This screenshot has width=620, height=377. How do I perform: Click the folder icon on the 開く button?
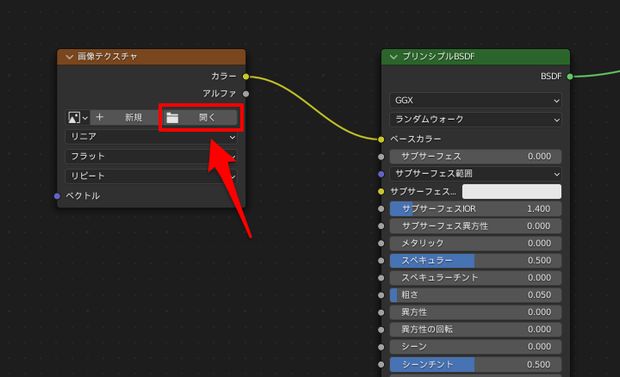coord(172,117)
